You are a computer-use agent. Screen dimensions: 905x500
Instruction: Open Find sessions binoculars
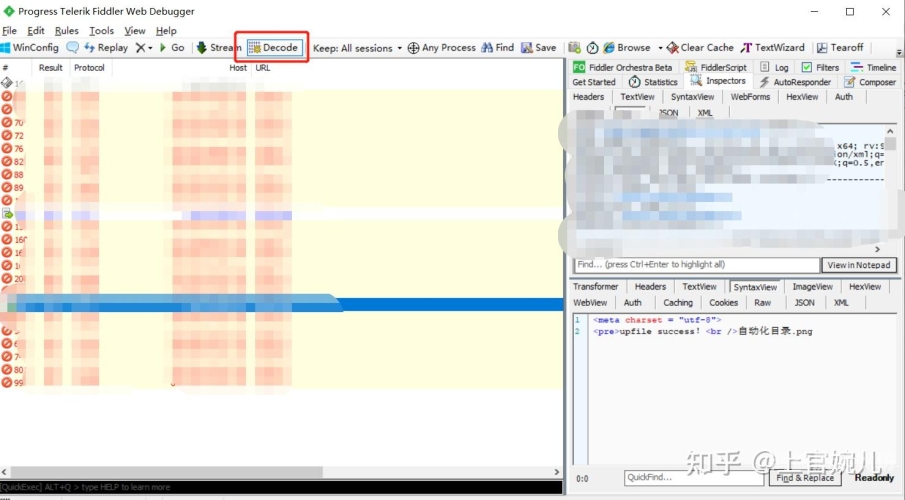[x=498, y=47]
